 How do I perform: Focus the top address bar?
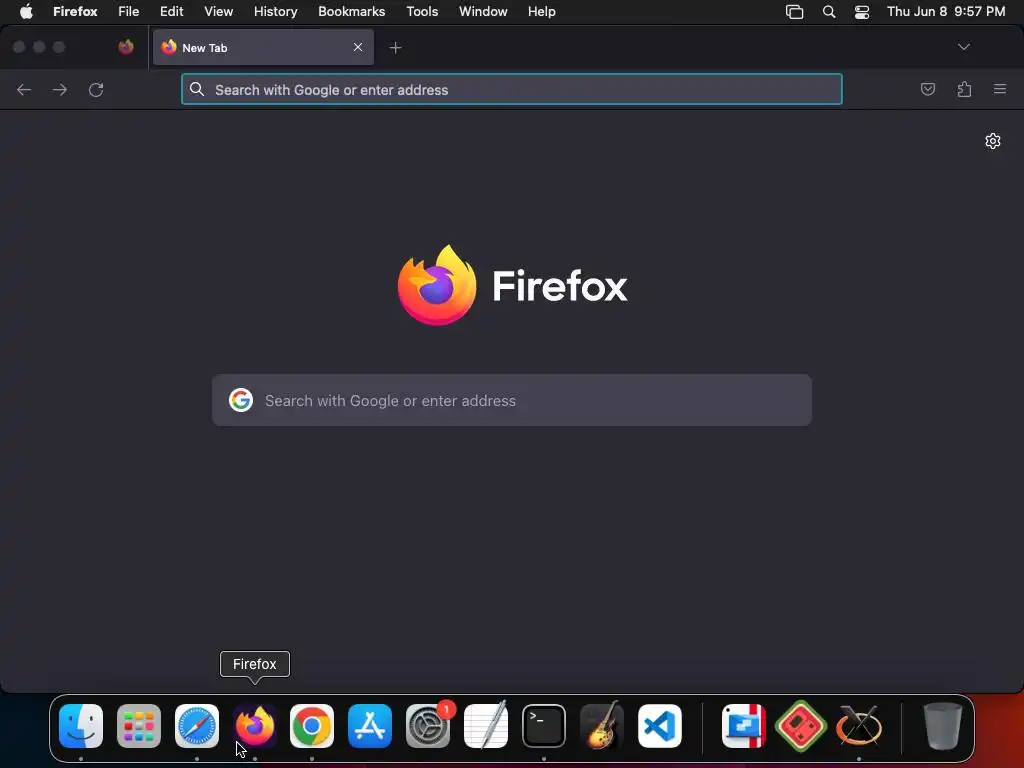point(512,89)
